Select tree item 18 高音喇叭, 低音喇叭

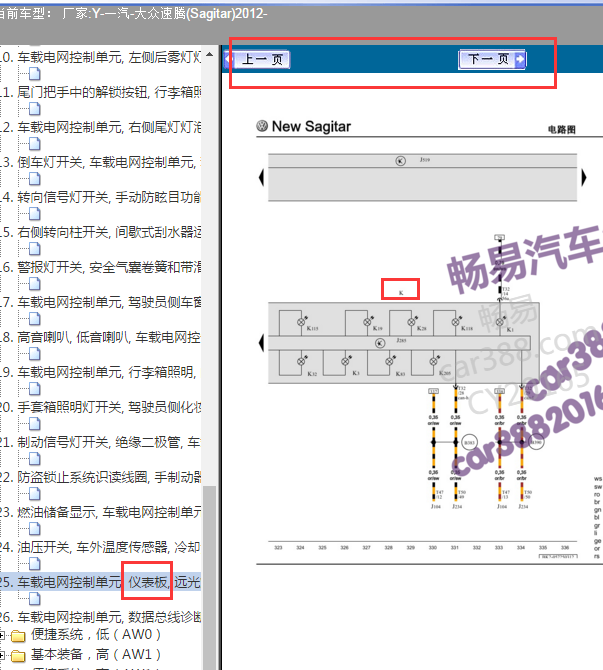(100, 337)
